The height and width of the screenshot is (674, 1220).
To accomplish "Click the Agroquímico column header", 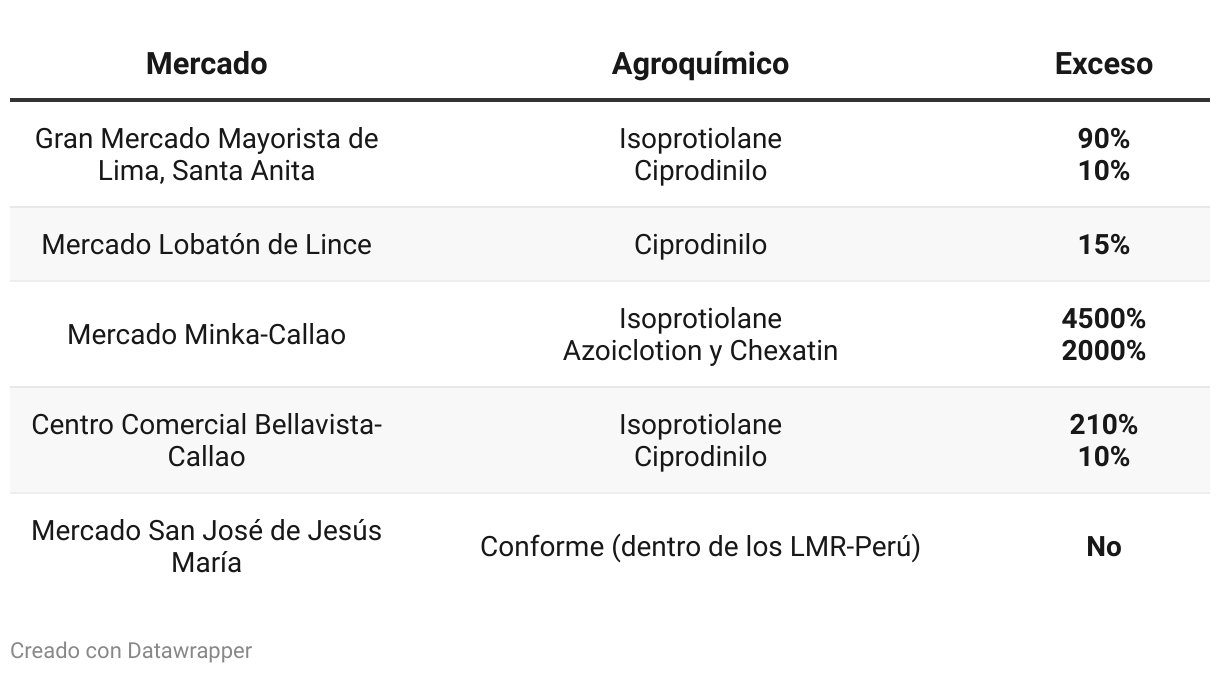I will 700,64.
